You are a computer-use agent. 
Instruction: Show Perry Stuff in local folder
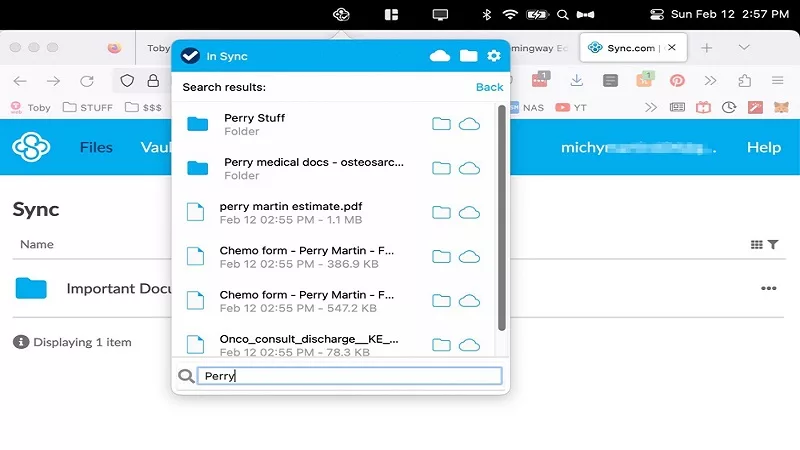click(x=441, y=123)
